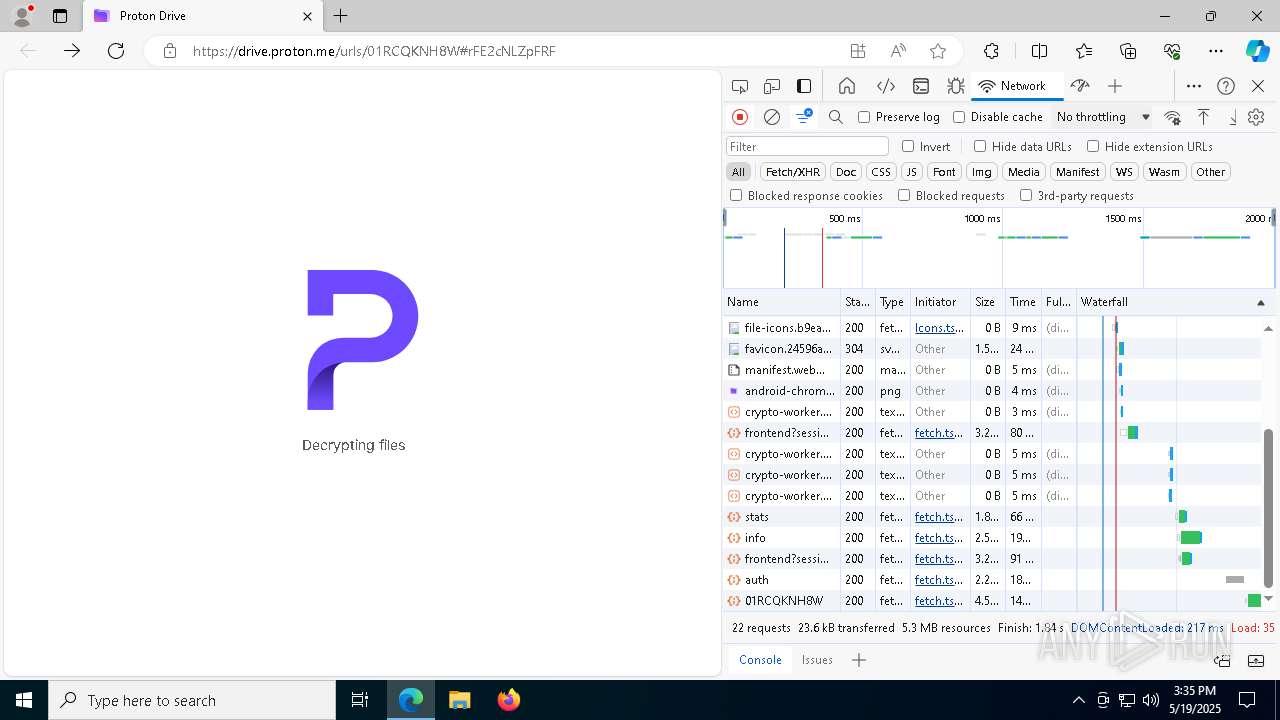Viewport: 1280px width, 720px height.
Task: Filter requests by Doc
Action: tap(846, 172)
